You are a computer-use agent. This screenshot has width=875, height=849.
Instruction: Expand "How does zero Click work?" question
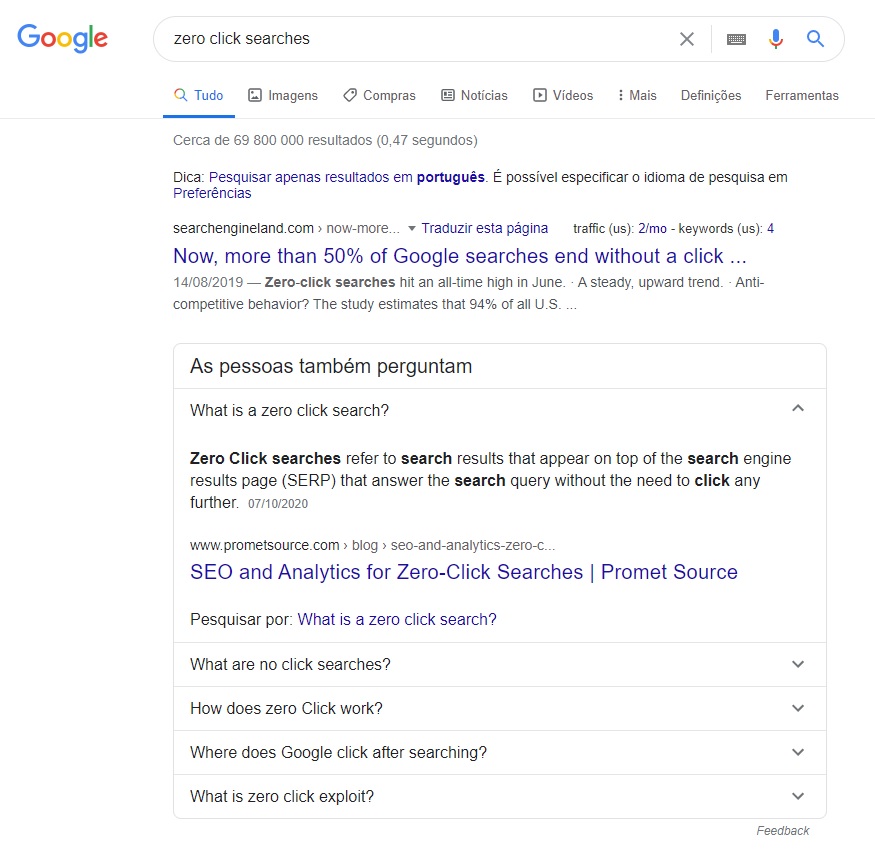tap(797, 708)
